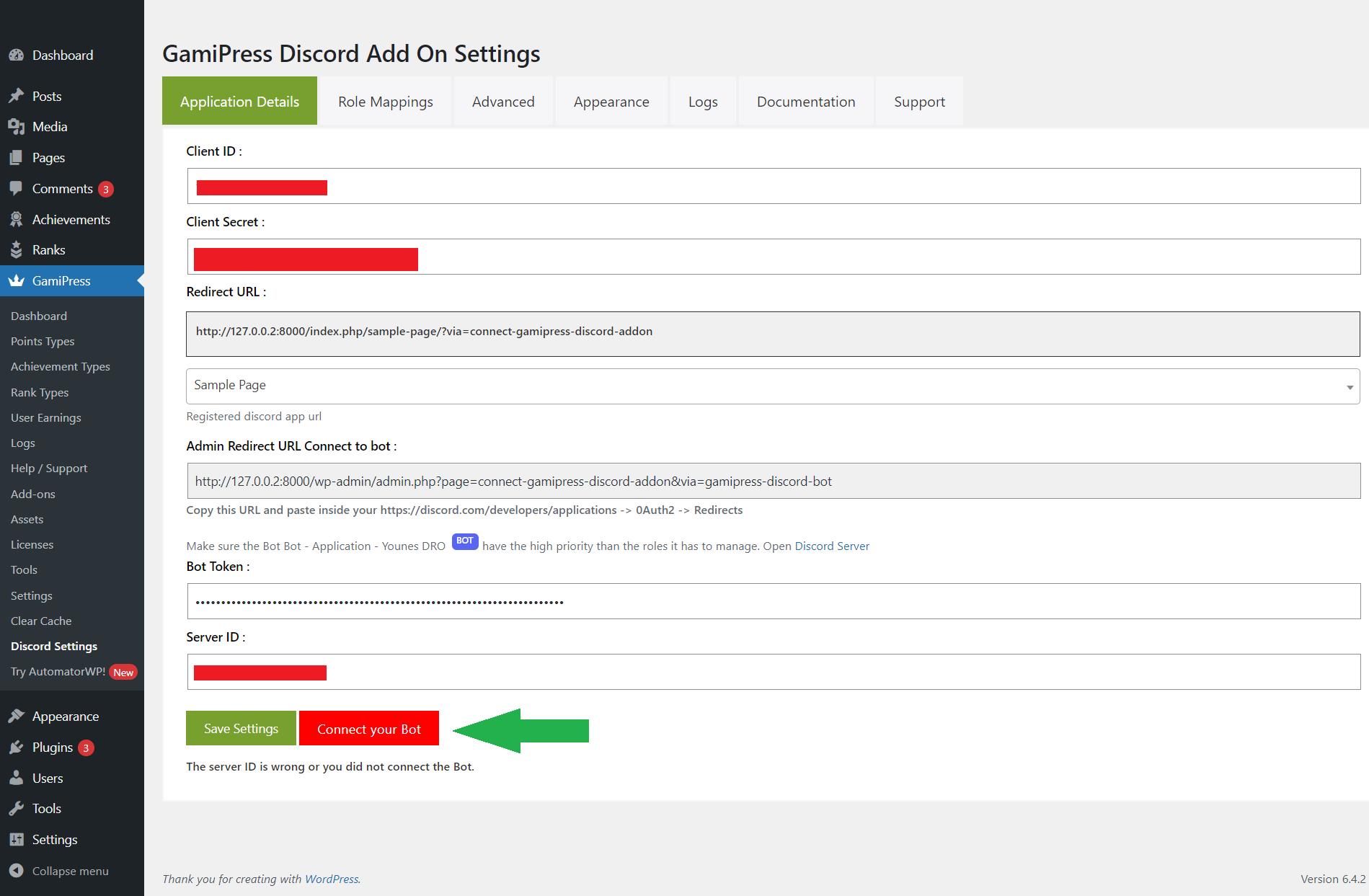The width and height of the screenshot is (1369, 896).
Task: Switch to the Role Mappings tab
Action: click(x=385, y=101)
